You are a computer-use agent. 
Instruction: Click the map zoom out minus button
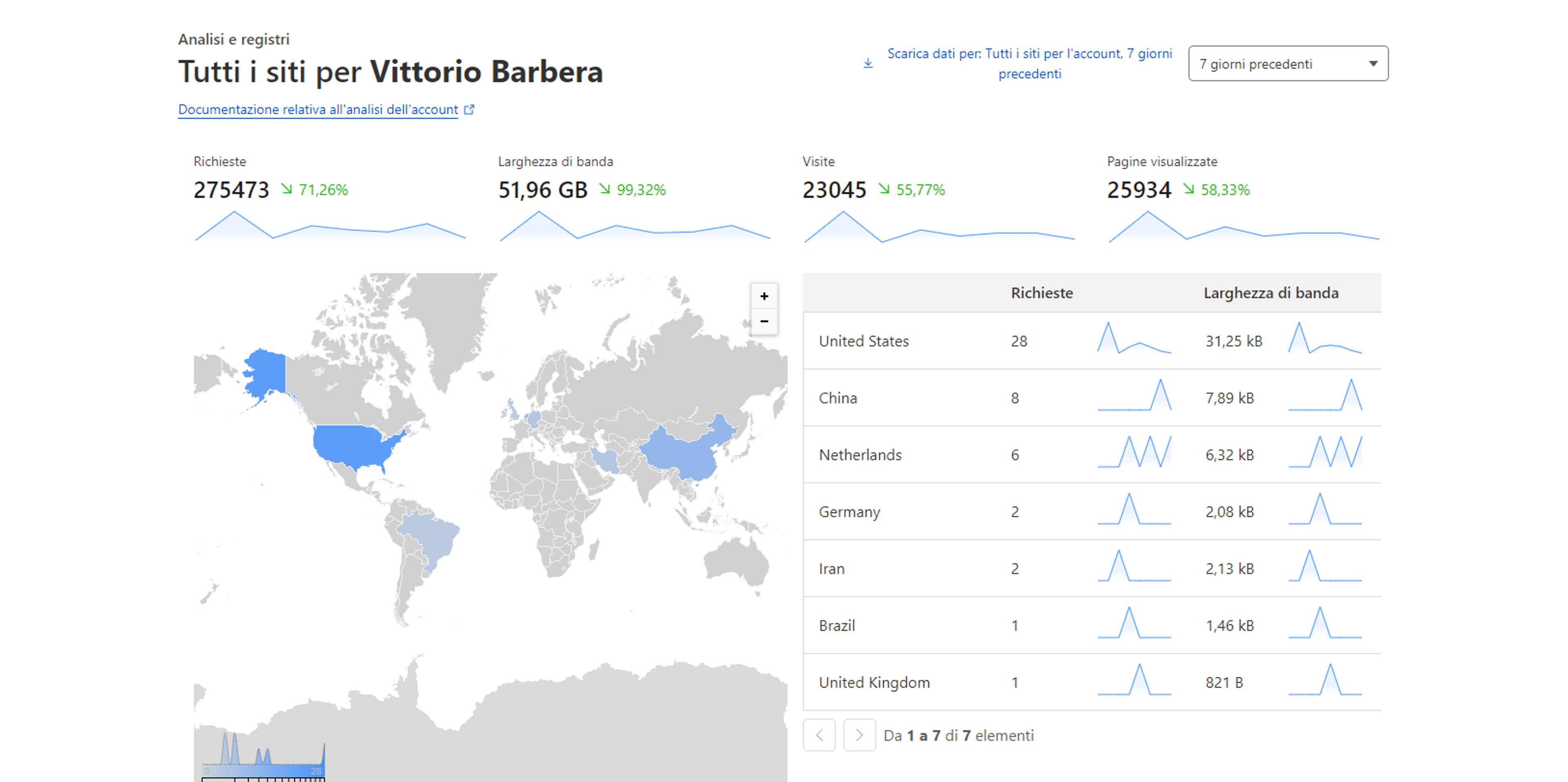pos(764,322)
